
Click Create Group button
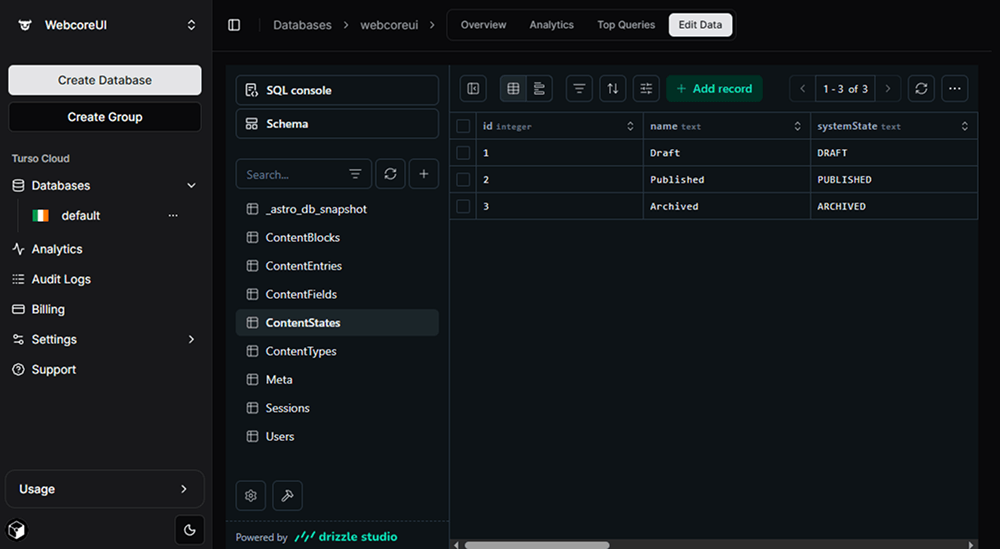[105, 117]
